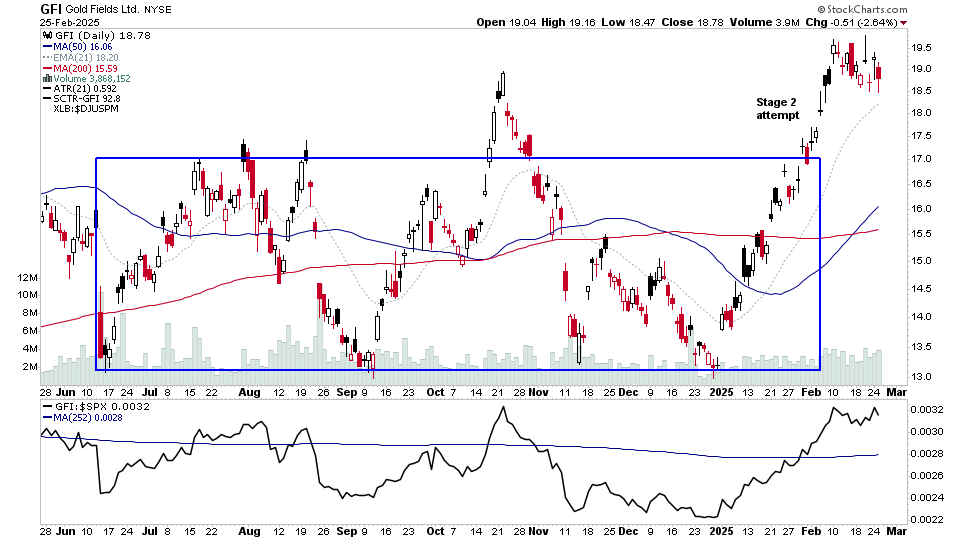Click the NYSE exchange label

tap(158, 10)
